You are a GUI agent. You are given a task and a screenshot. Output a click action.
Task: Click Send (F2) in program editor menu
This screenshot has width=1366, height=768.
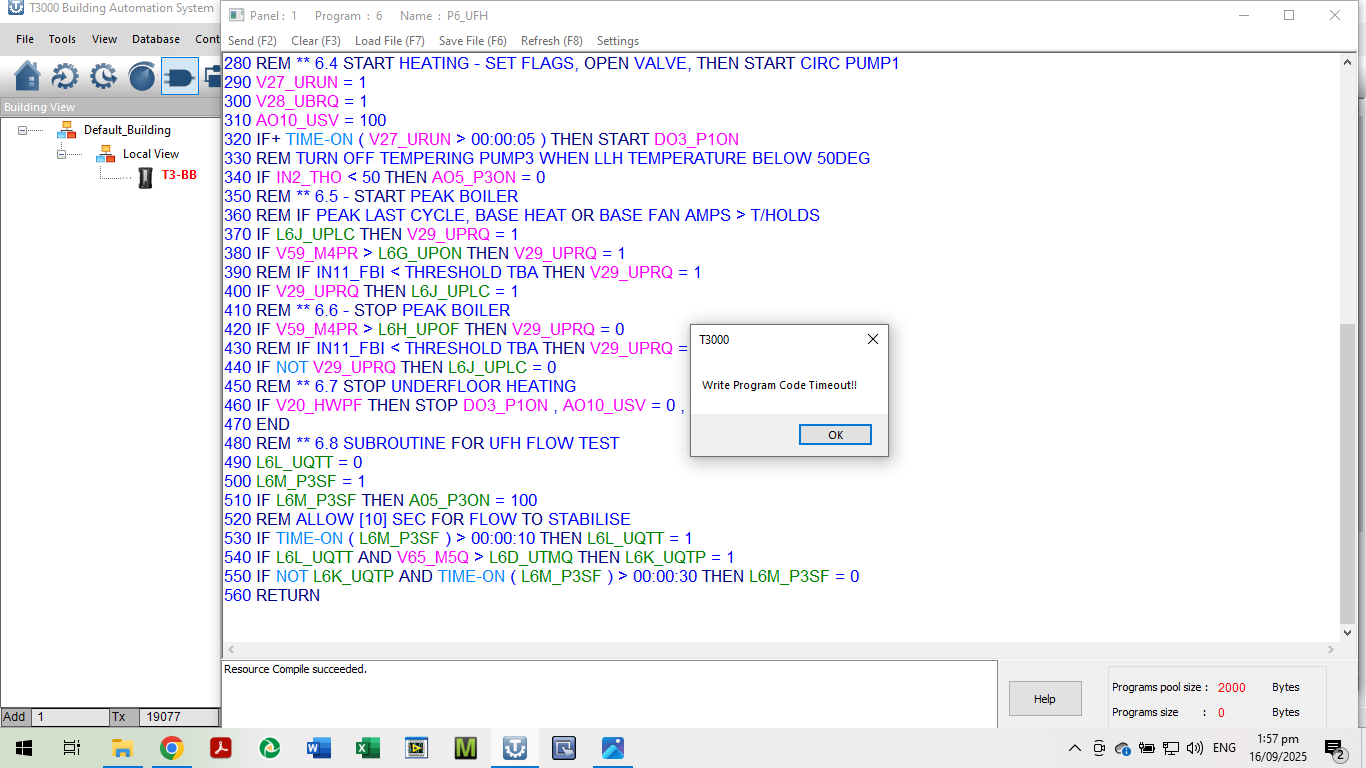coord(252,41)
